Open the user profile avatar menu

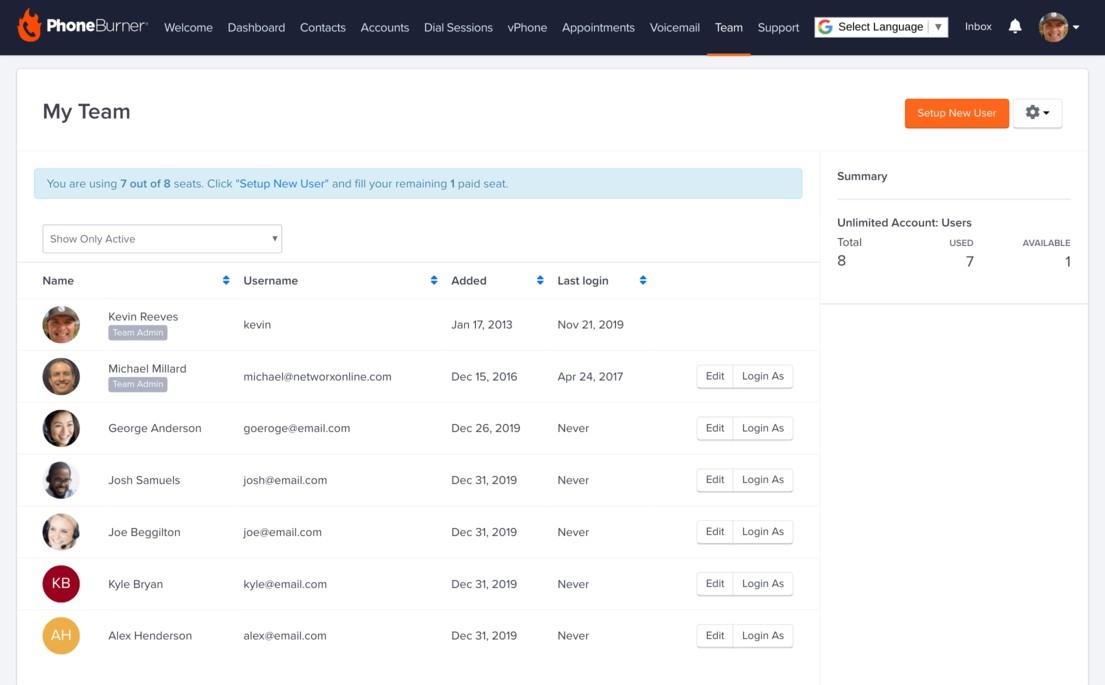point(1059,27)
